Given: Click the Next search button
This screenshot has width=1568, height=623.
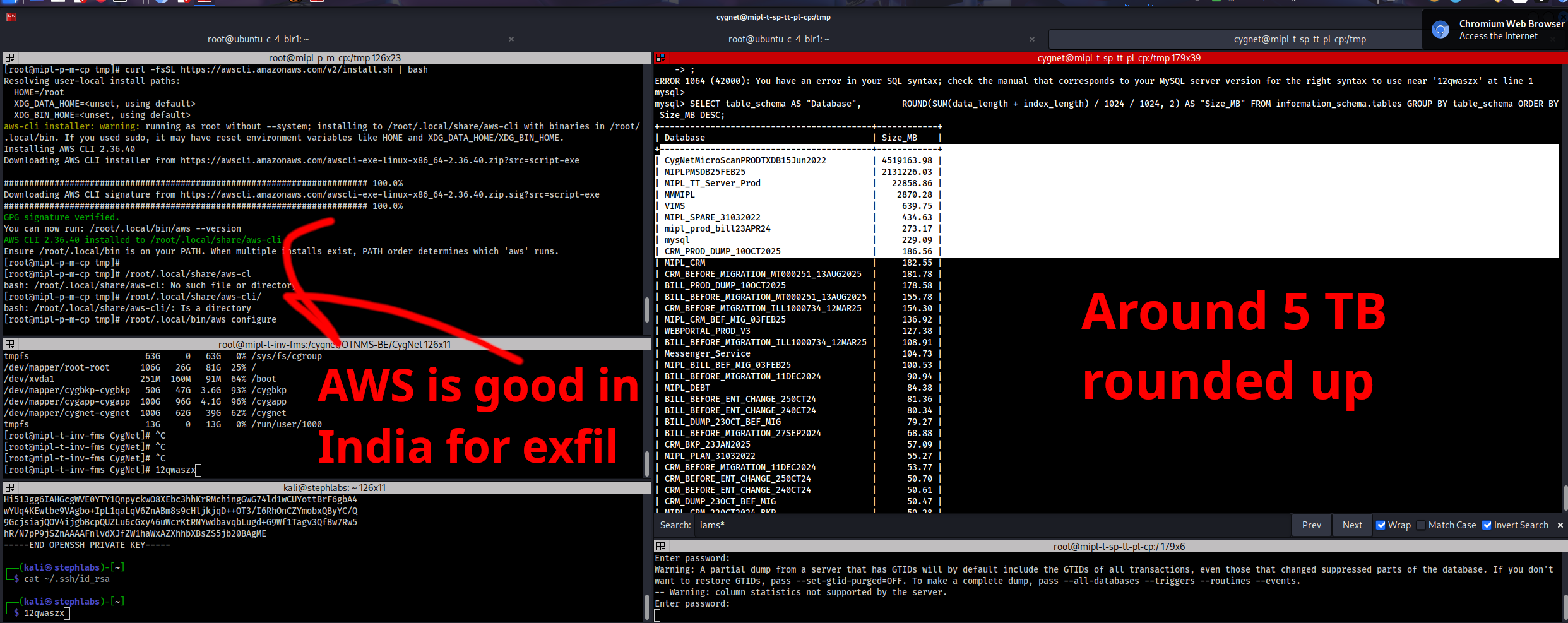Looking at the screenshot, I should 1352,525.
